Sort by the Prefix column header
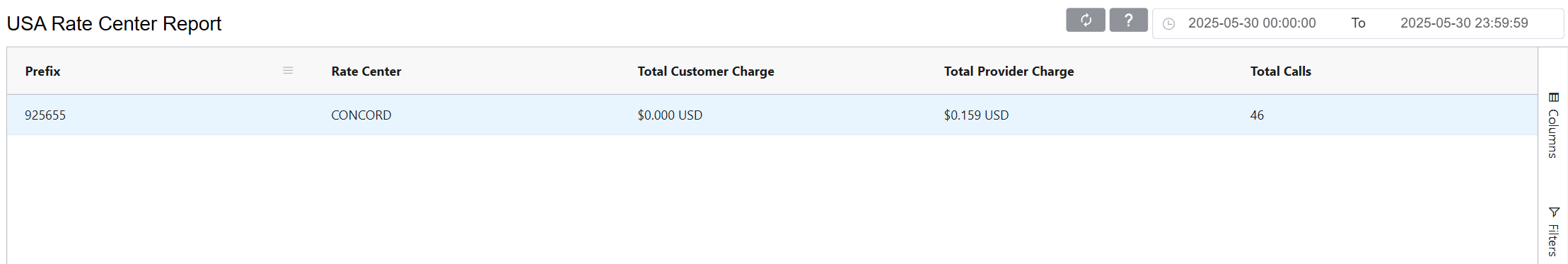This screenshot has width=1568, height=264. (x=42, y=71)
